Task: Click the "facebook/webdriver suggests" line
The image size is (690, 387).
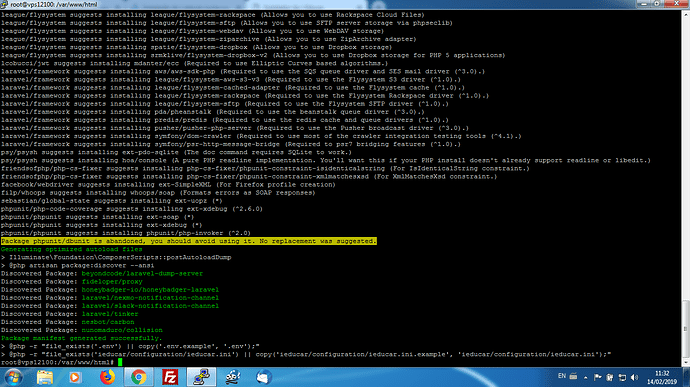Action: click(x=168, y=184)
